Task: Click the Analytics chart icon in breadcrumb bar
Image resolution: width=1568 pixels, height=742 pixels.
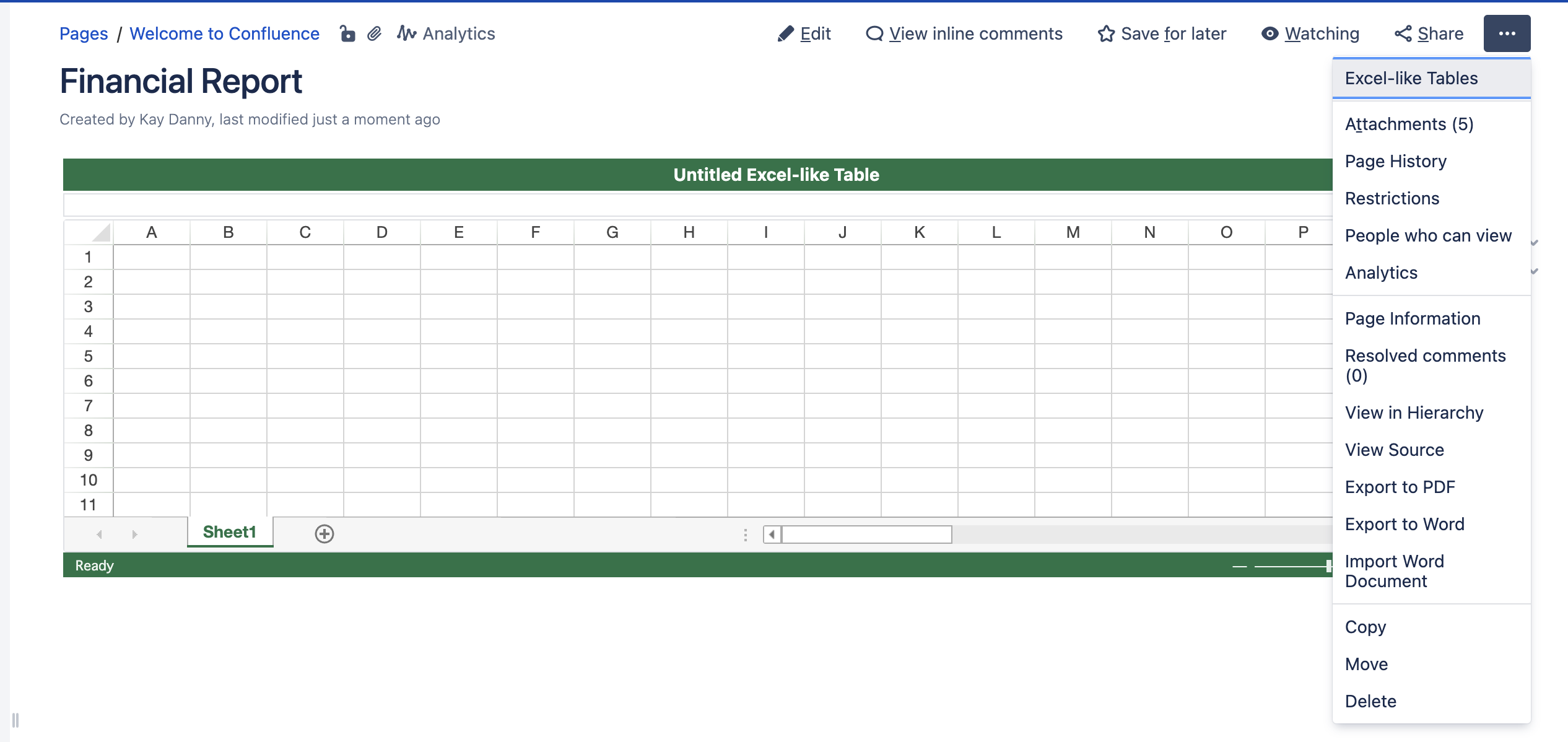Action: 406,33
